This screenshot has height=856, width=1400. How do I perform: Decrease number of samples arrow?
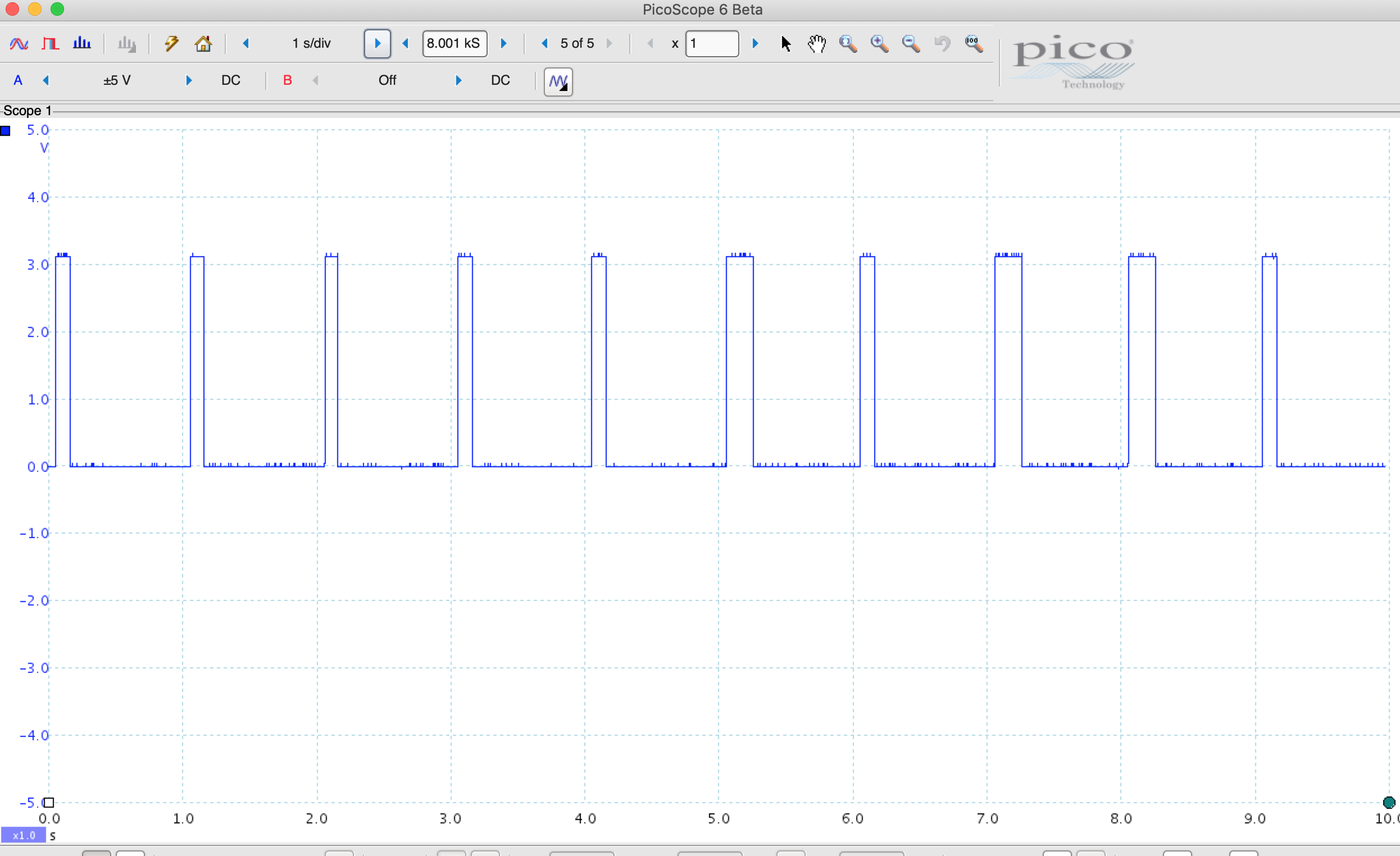click(406, 43)
